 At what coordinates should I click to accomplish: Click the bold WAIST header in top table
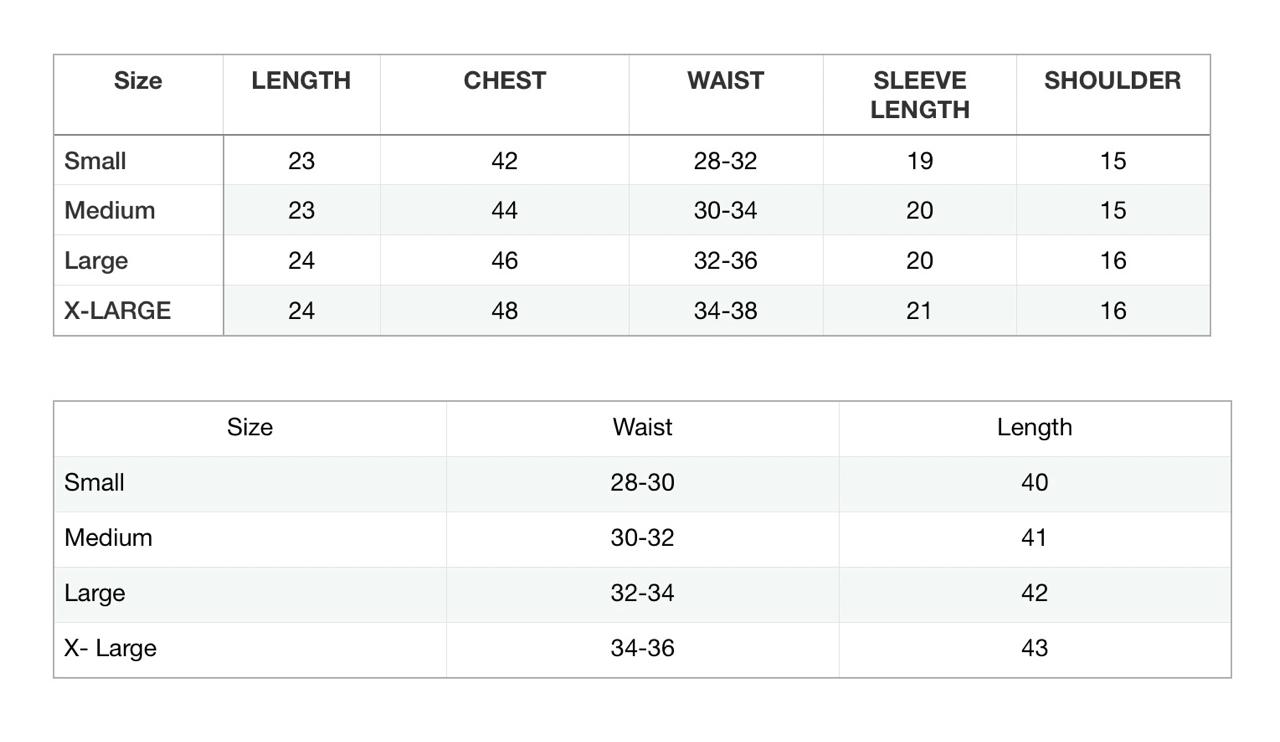click(725, 81)
